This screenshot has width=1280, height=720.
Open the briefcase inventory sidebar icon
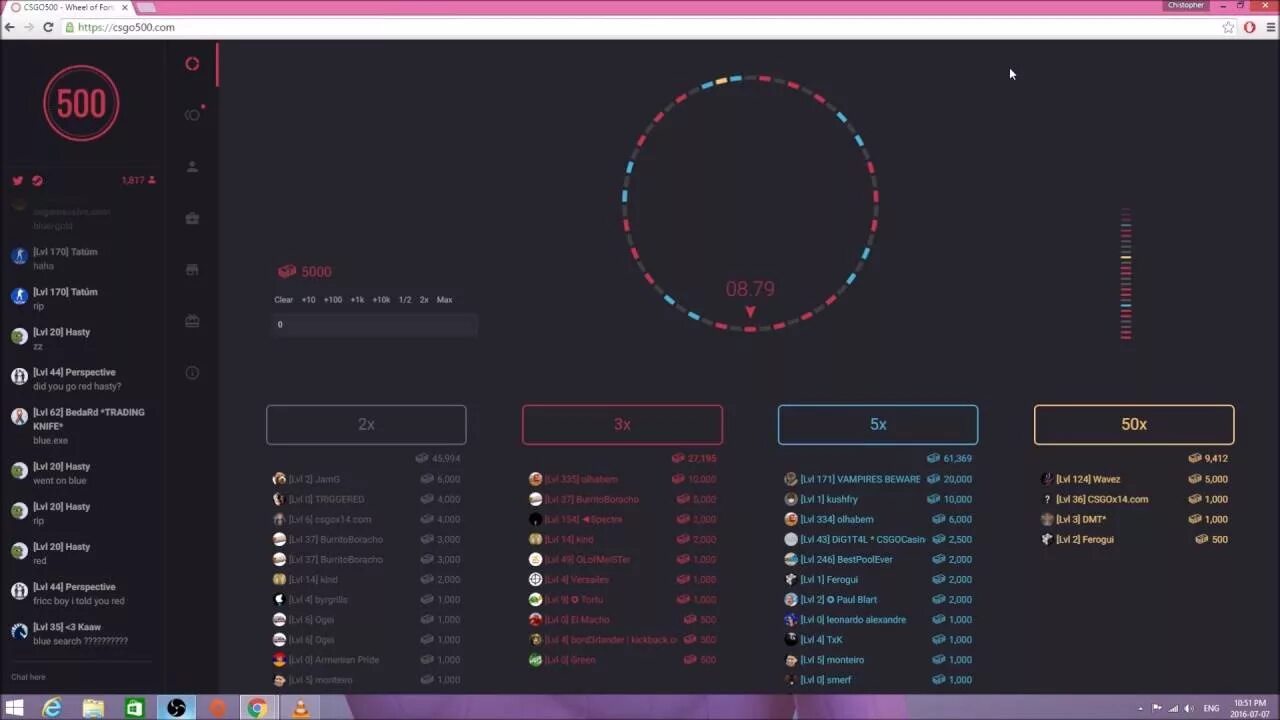192,218
